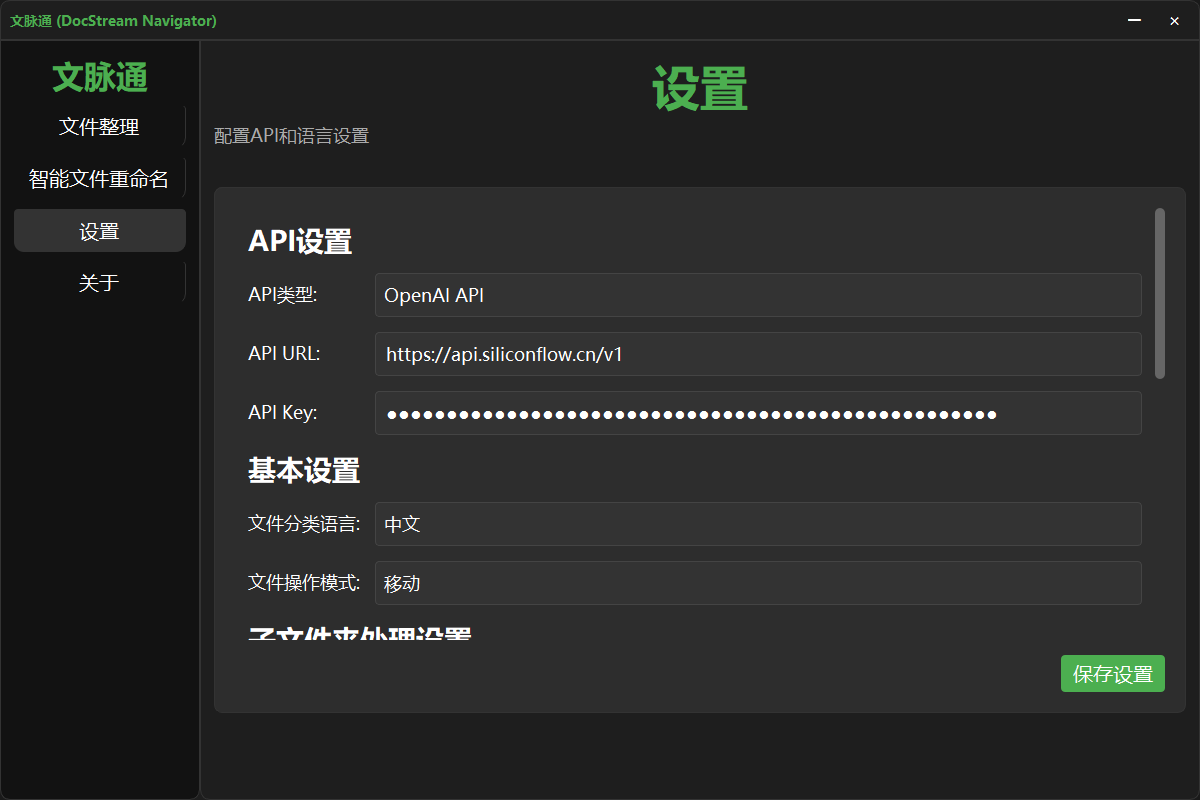Click the API URL: label
The height and width of the screenshot is (800, 1200).
coord(284,354)
